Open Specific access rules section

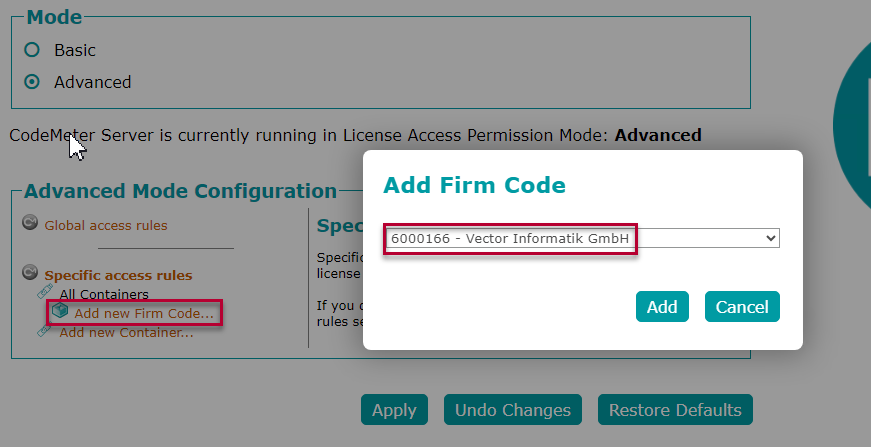coord(118,275)
